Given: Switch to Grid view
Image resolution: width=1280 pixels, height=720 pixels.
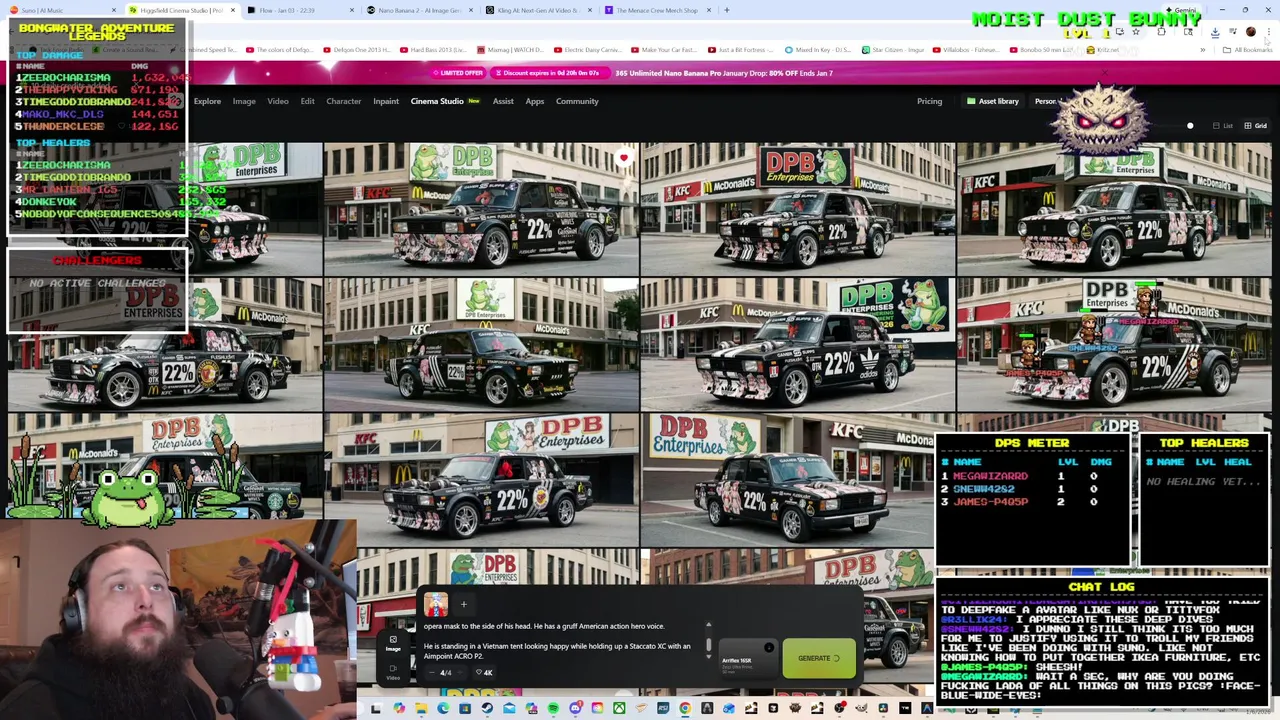Looking at the screenshot, I should point(1255,126).
